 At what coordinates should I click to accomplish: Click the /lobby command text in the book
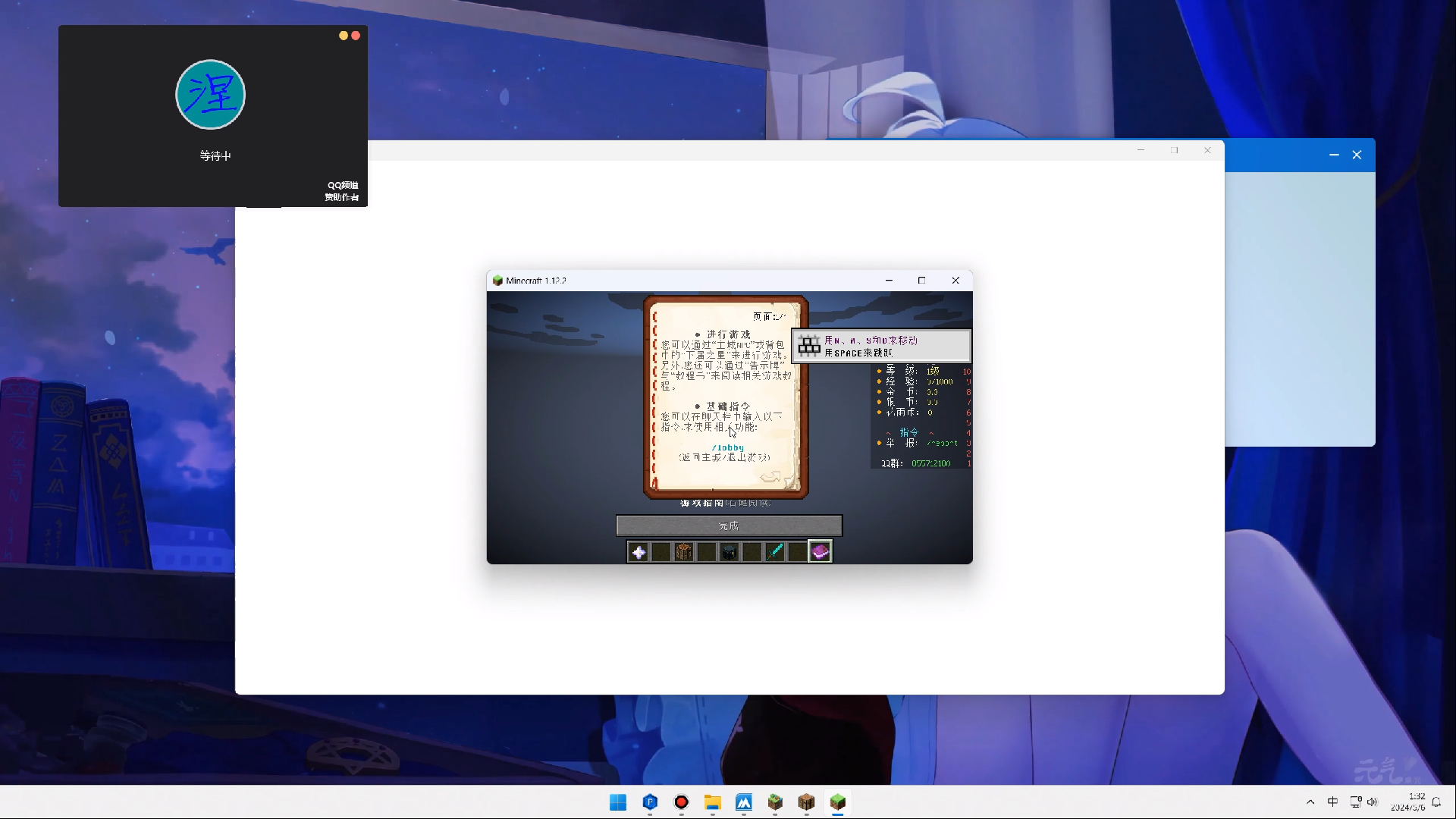(728, 447)
